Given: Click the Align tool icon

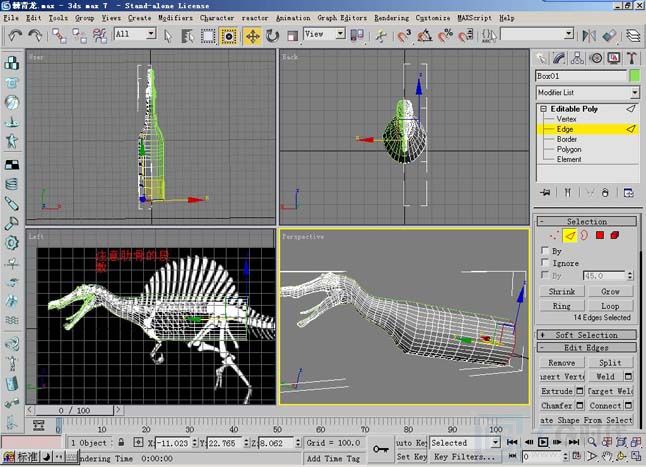Looking at the screenshot, I should click(x=609, y=36).
